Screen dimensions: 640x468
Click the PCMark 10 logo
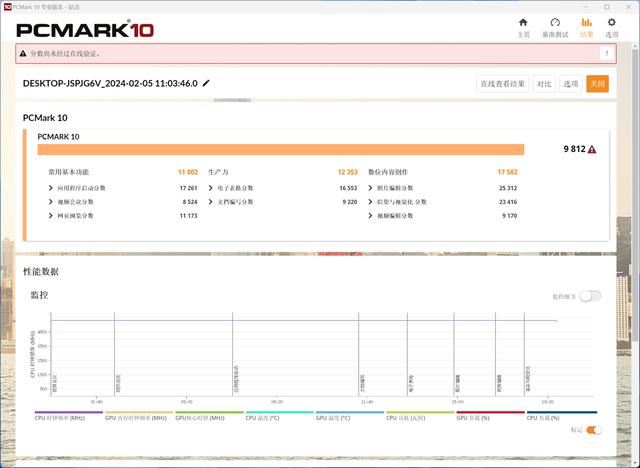tap(85, 30)
